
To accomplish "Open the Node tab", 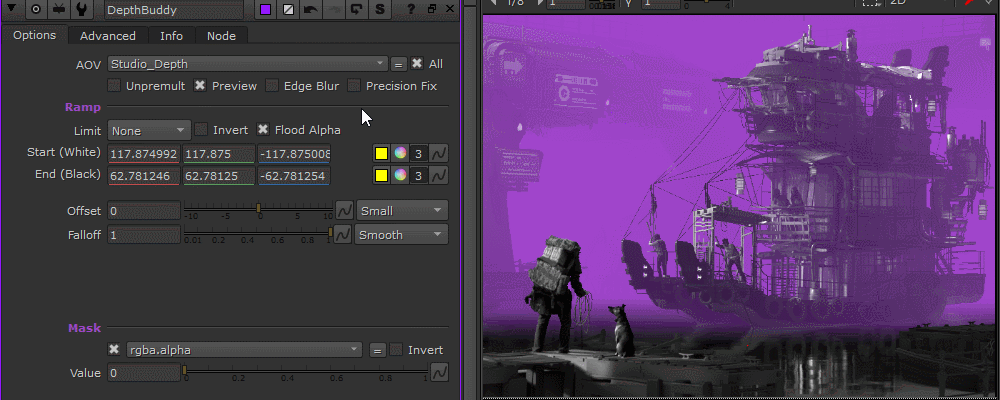I will [221, 36].
